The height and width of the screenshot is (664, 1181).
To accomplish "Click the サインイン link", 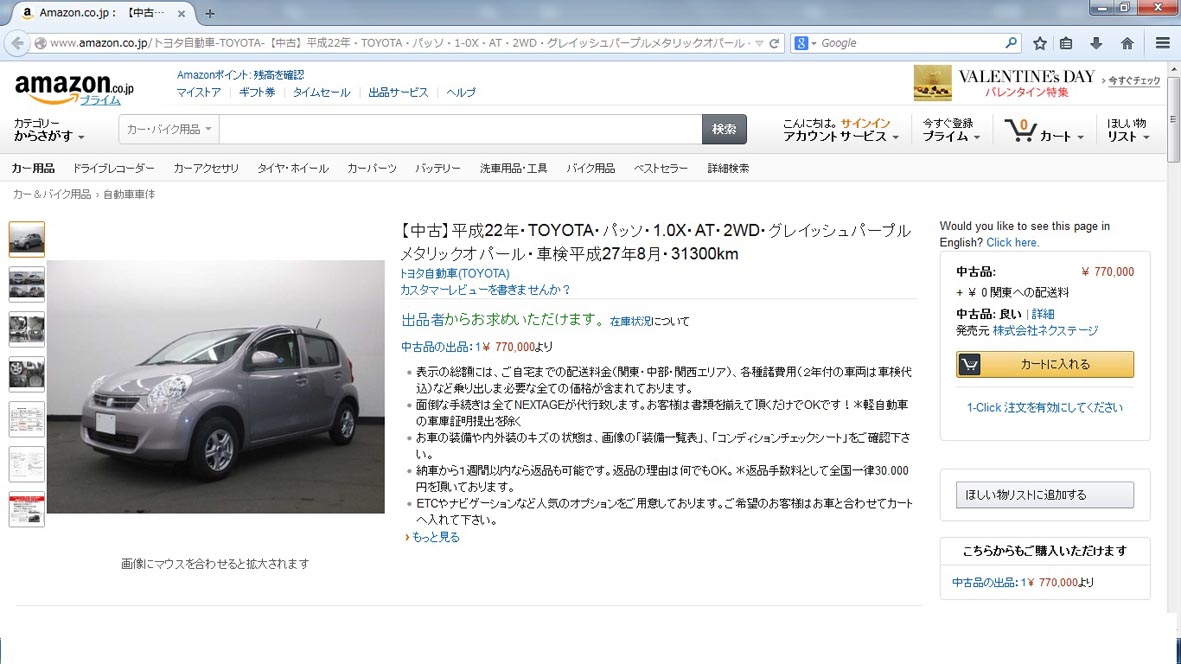I will pyautogui.click(x=865, y=123).
